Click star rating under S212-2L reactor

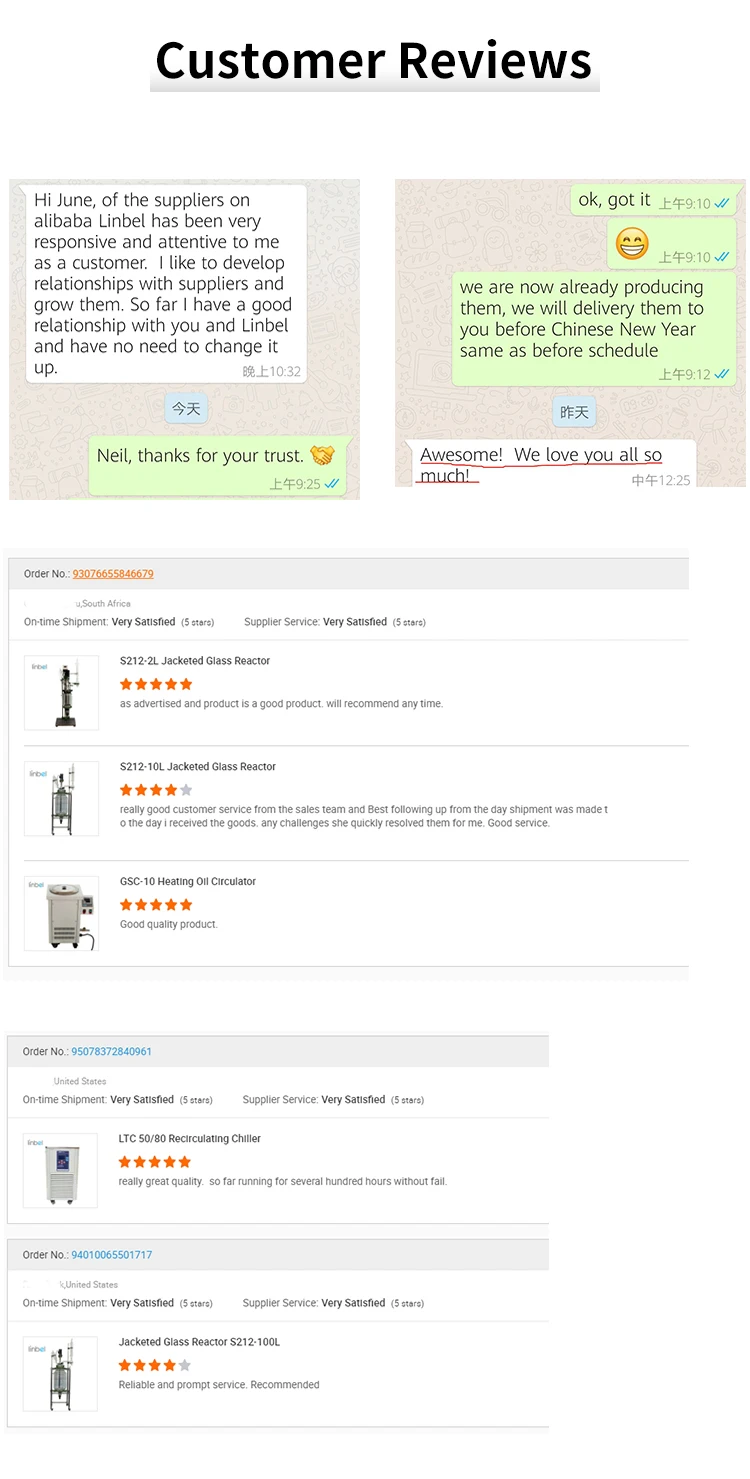156,684
